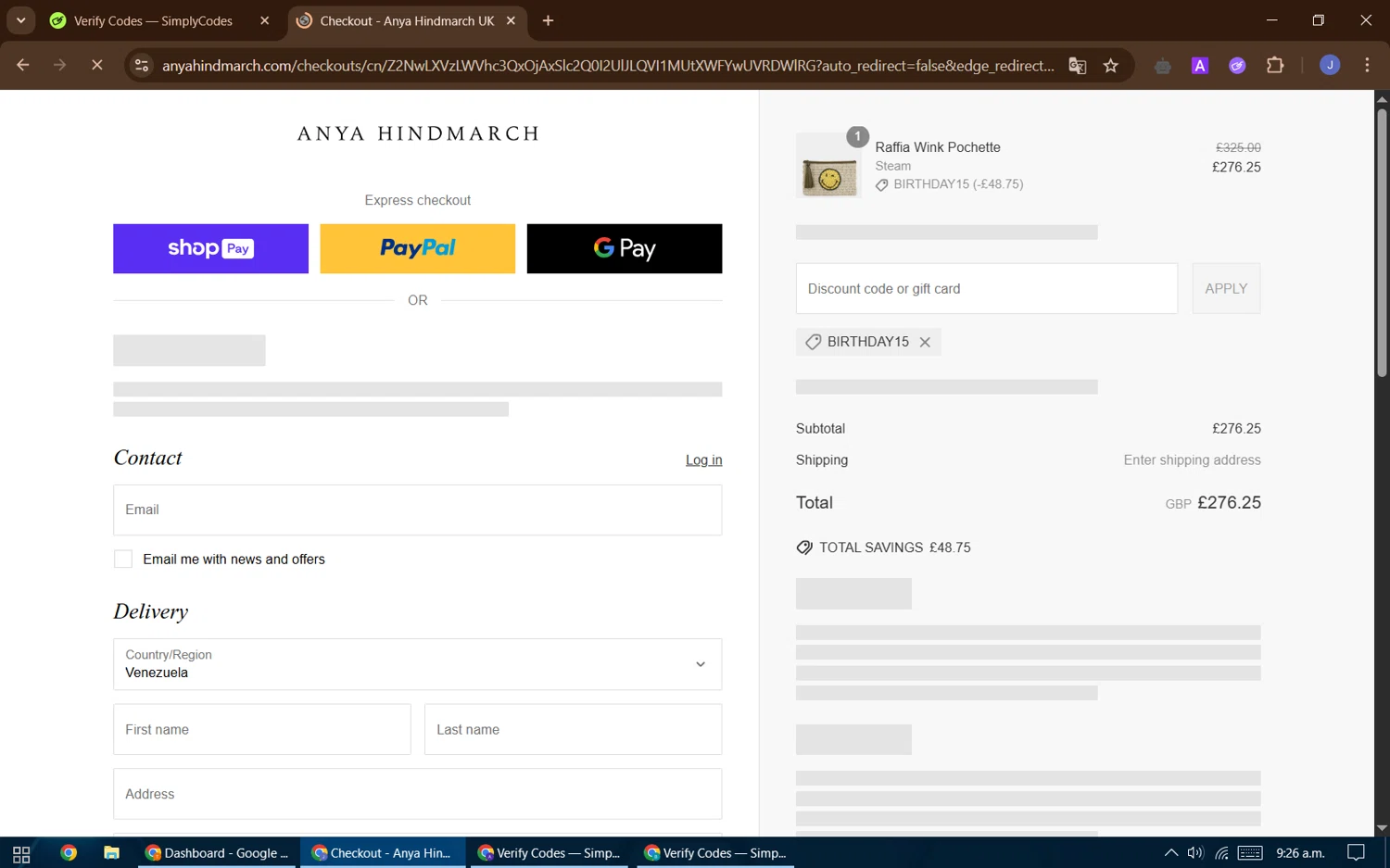The image size is (1390, 868).
Task: Close the Verify Codes — SimplyCodes tab
Action: 265,20
